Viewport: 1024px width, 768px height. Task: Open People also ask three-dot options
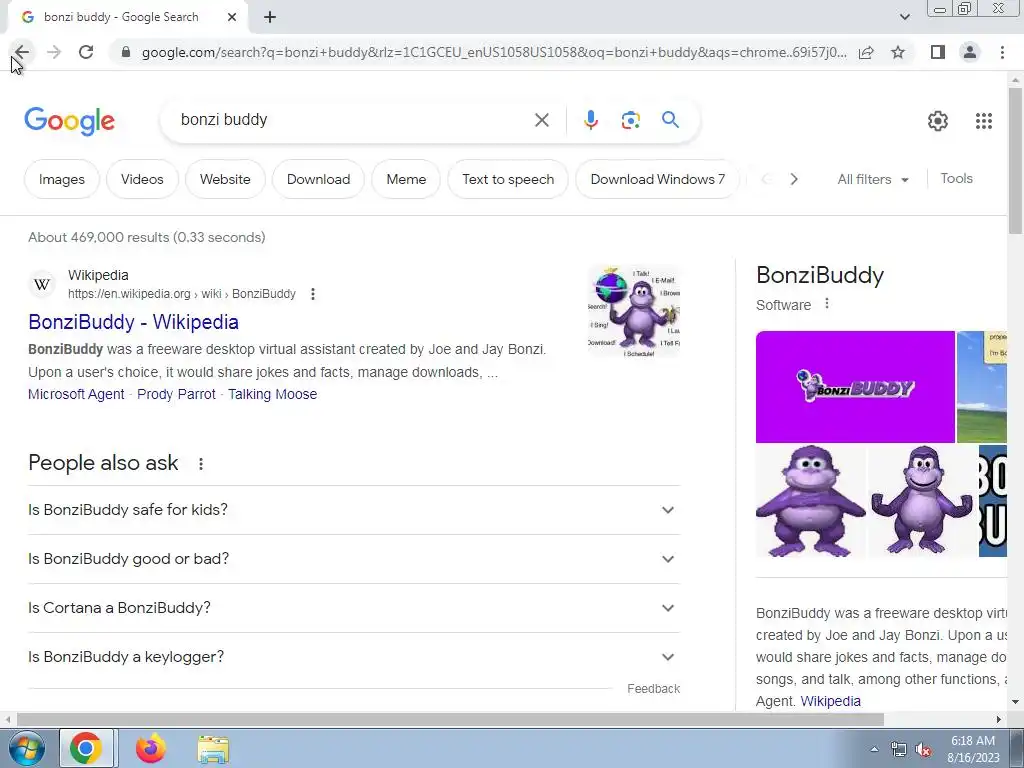[x=200, y=464]
